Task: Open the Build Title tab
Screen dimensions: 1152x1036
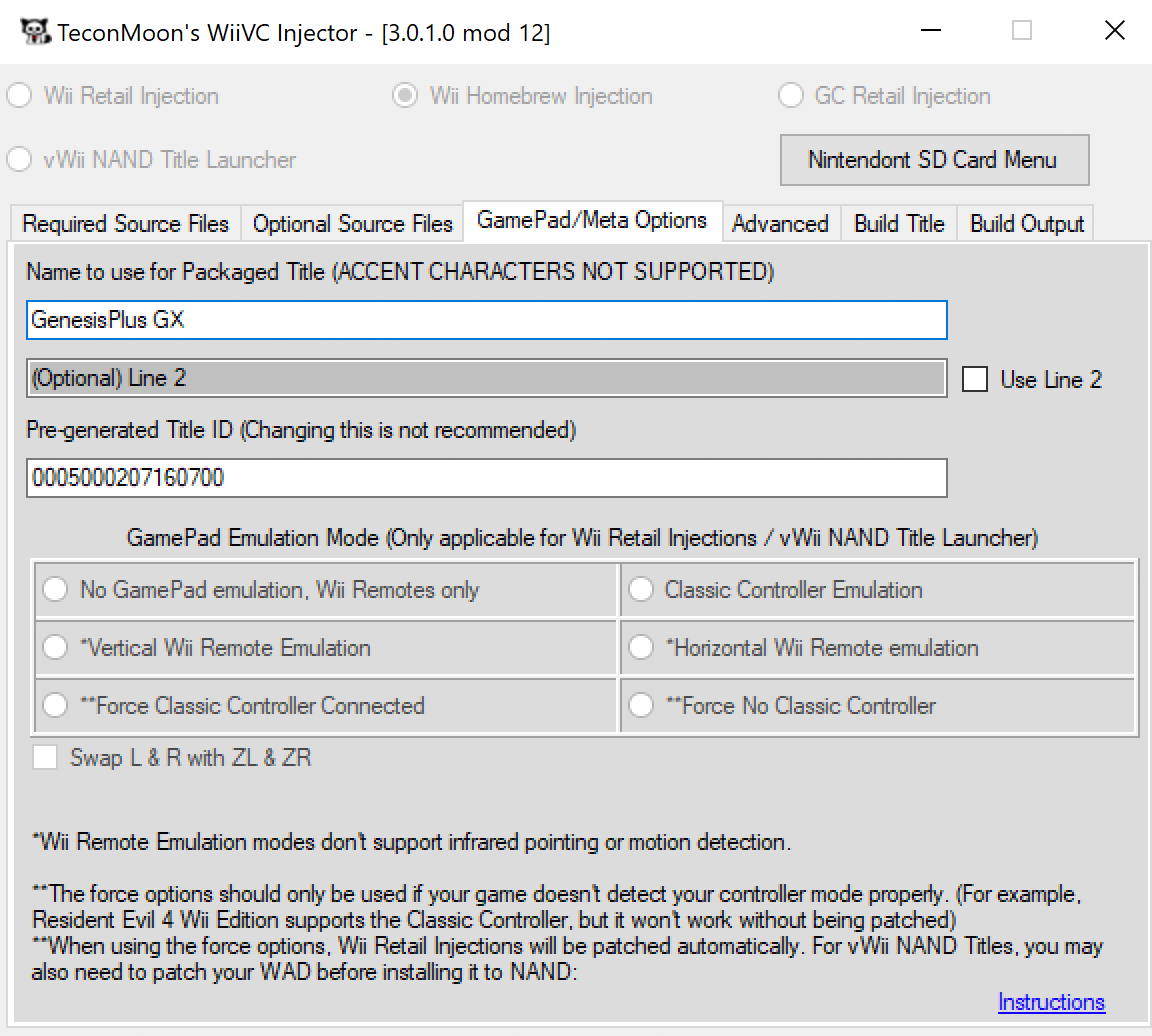Action: point(899,223)
